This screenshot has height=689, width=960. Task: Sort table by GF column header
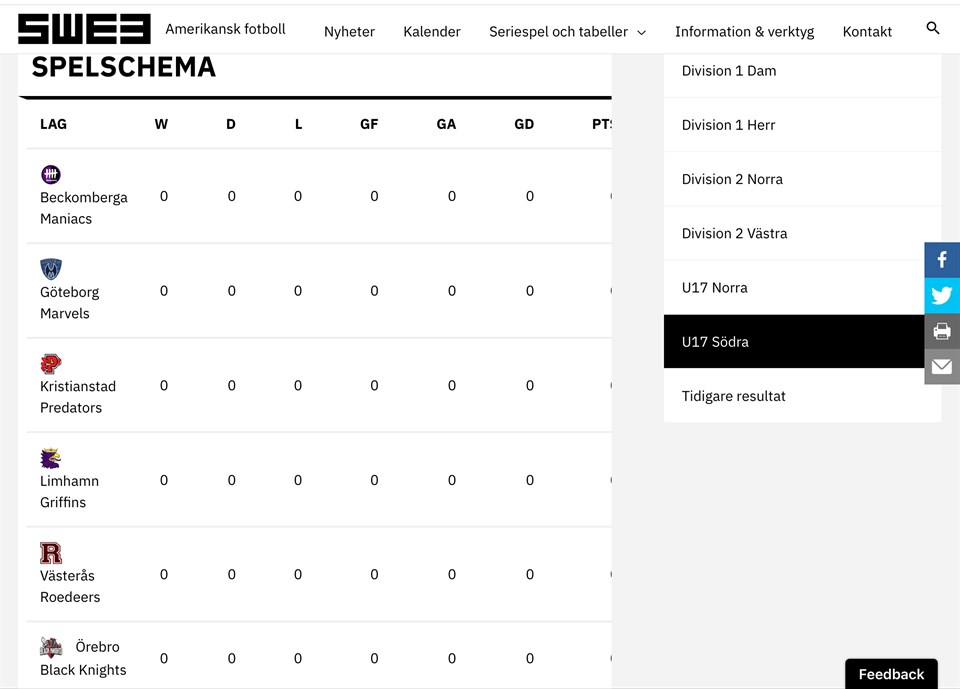click(x=369, y=125)
